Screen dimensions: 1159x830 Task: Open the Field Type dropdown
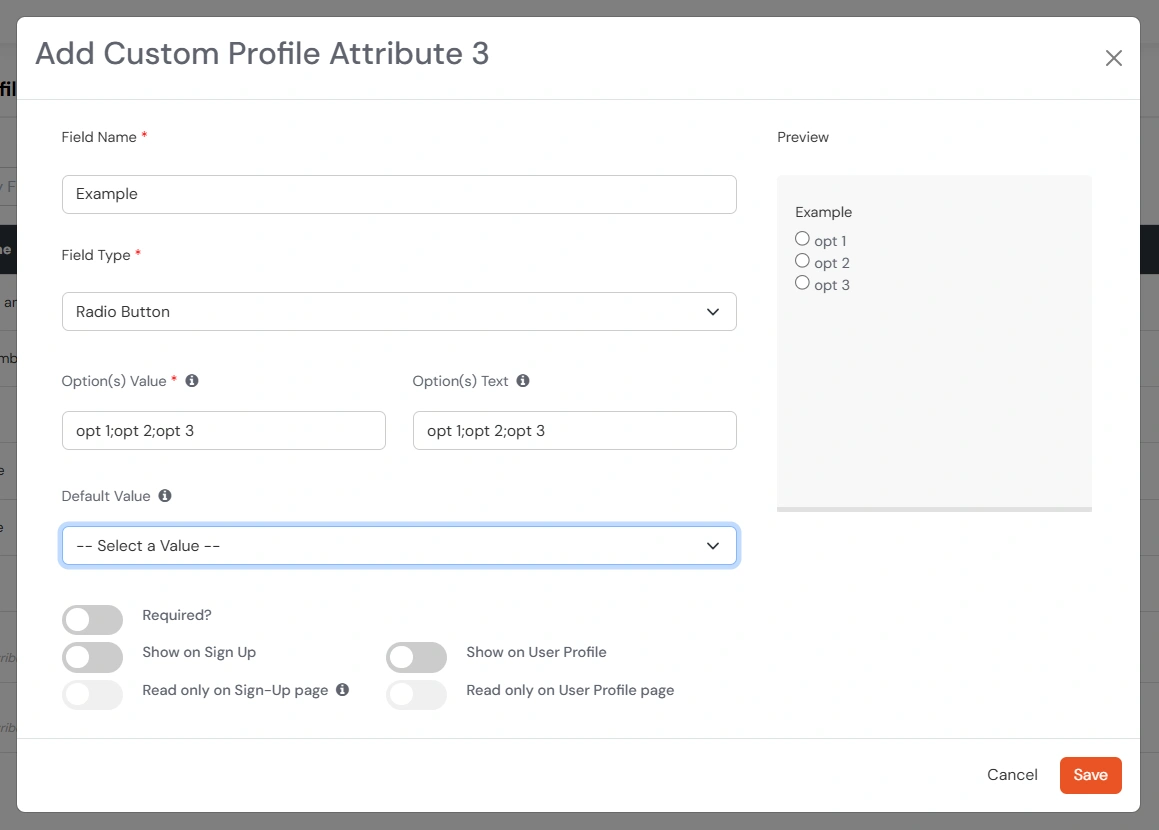[x=399, y=311]
